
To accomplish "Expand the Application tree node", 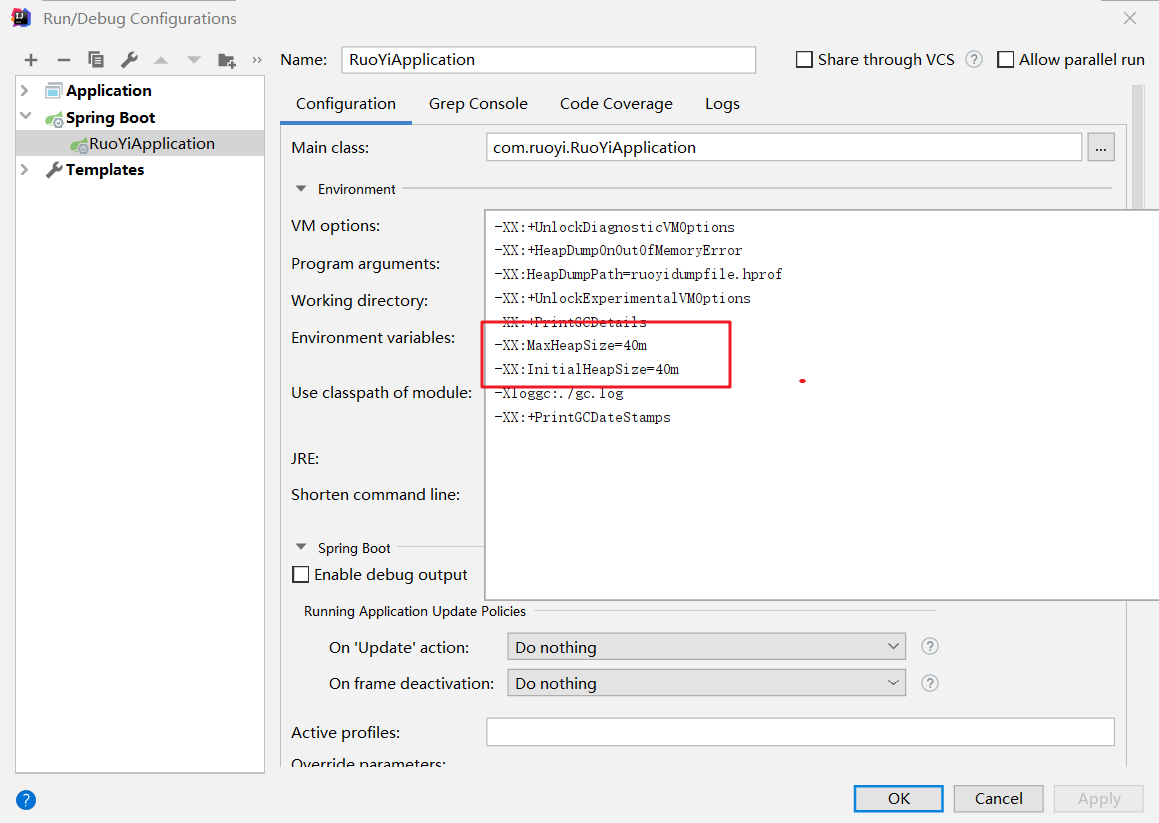I will tap(24, 90).
